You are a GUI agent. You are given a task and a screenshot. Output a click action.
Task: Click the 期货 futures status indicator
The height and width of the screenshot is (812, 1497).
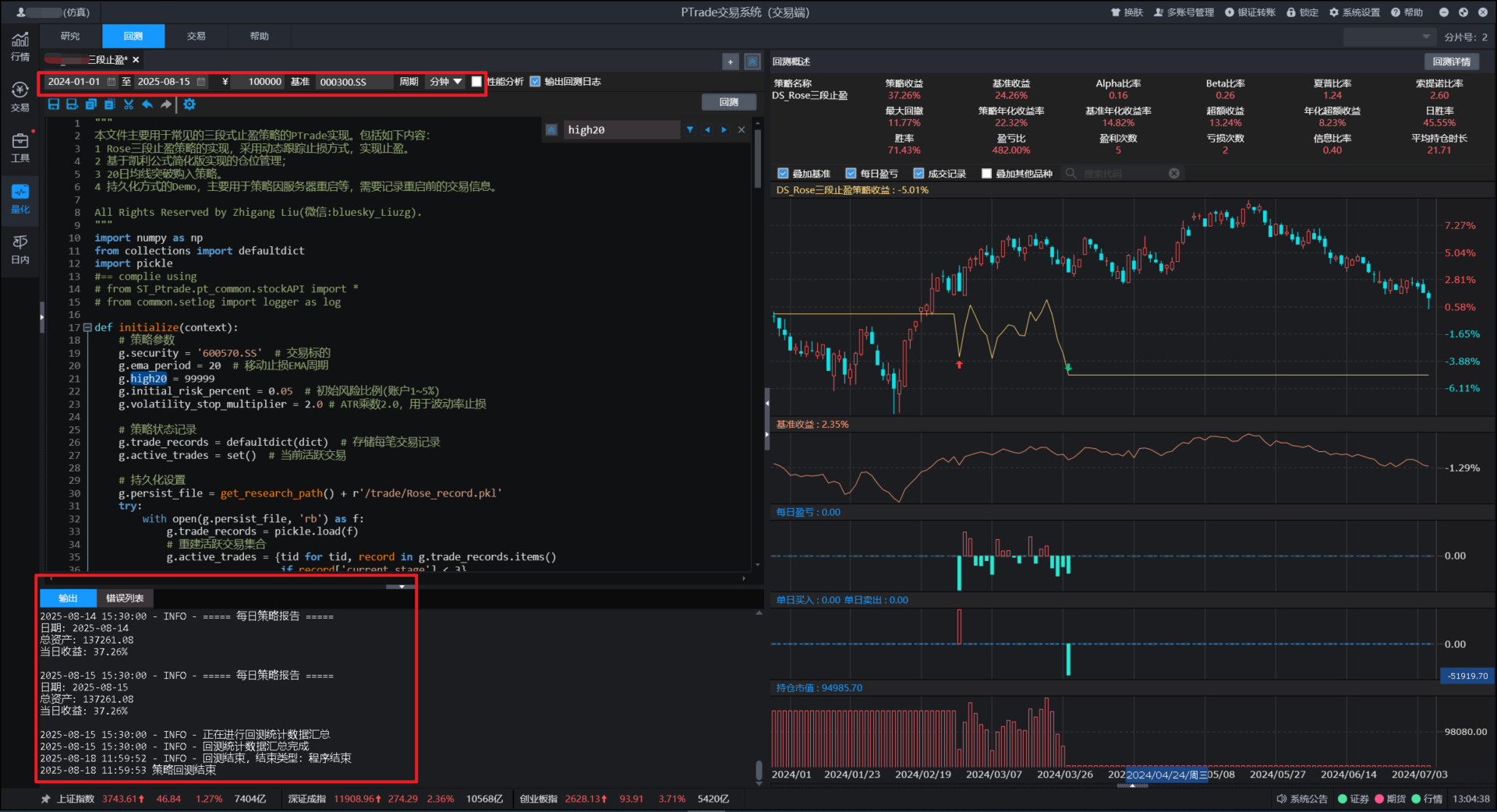click(x=1390, y=799)
